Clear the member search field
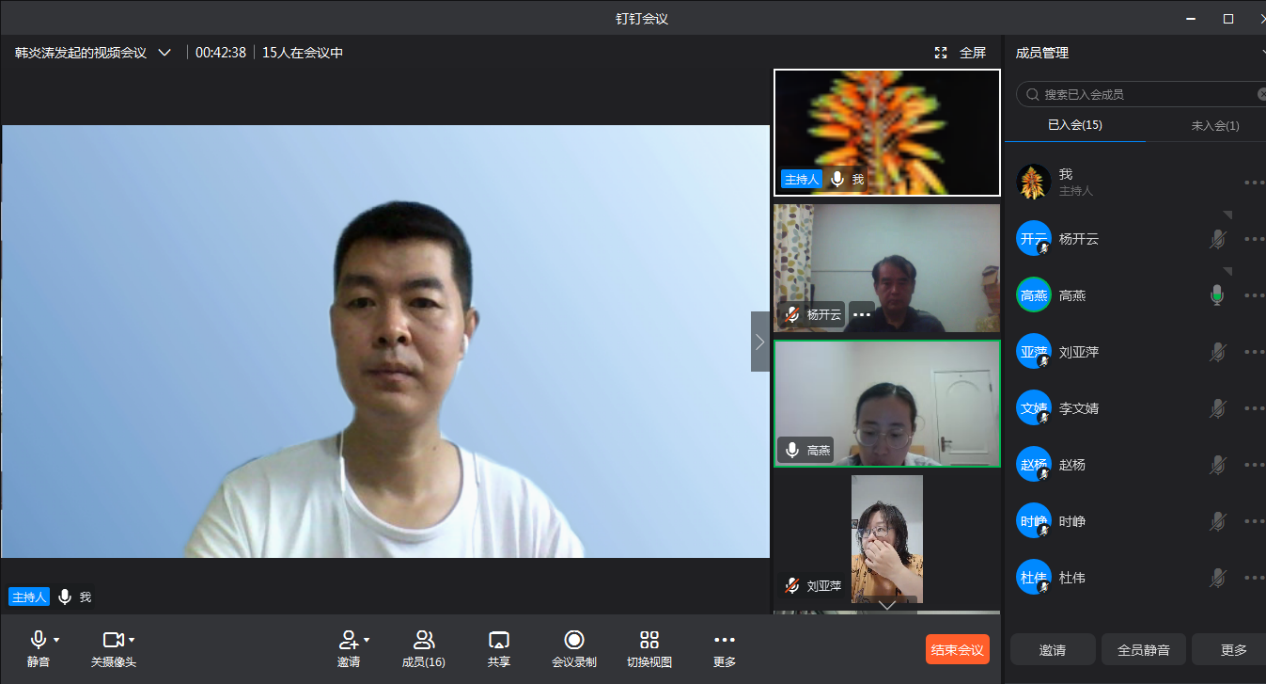 pyautogui.click(x=1262, y=94)
